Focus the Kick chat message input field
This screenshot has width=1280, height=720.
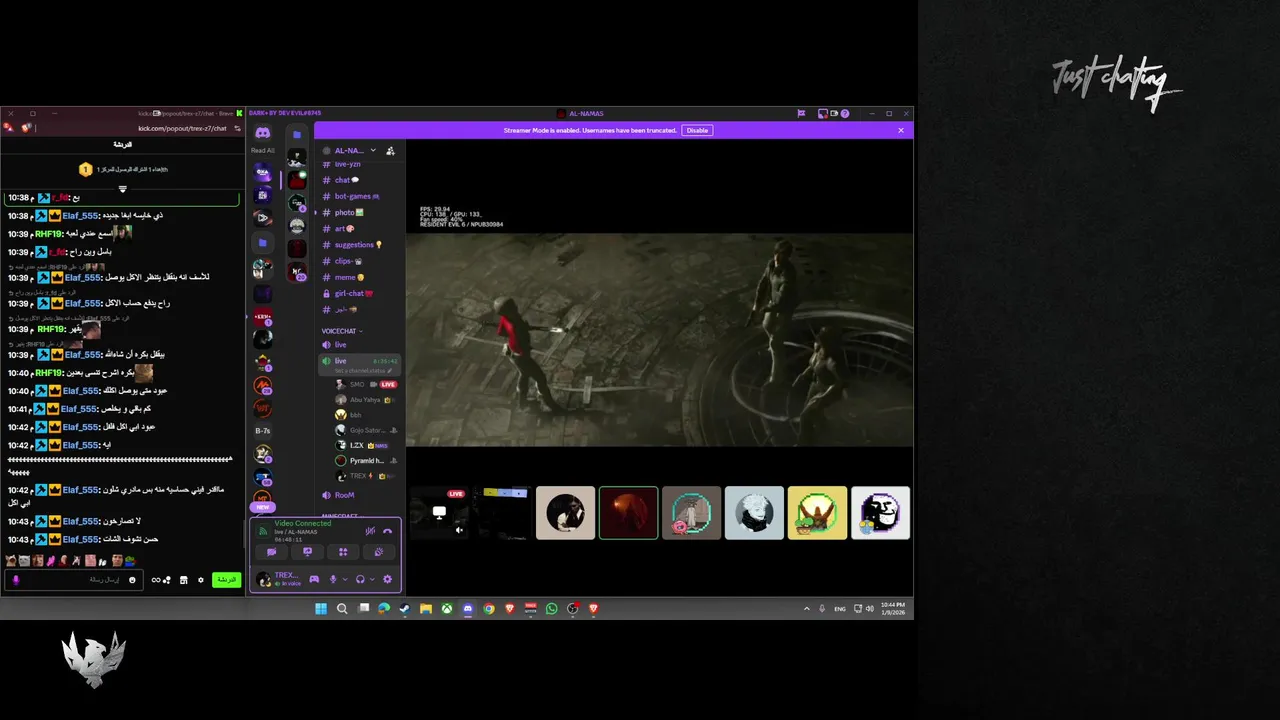click(76, 580)
